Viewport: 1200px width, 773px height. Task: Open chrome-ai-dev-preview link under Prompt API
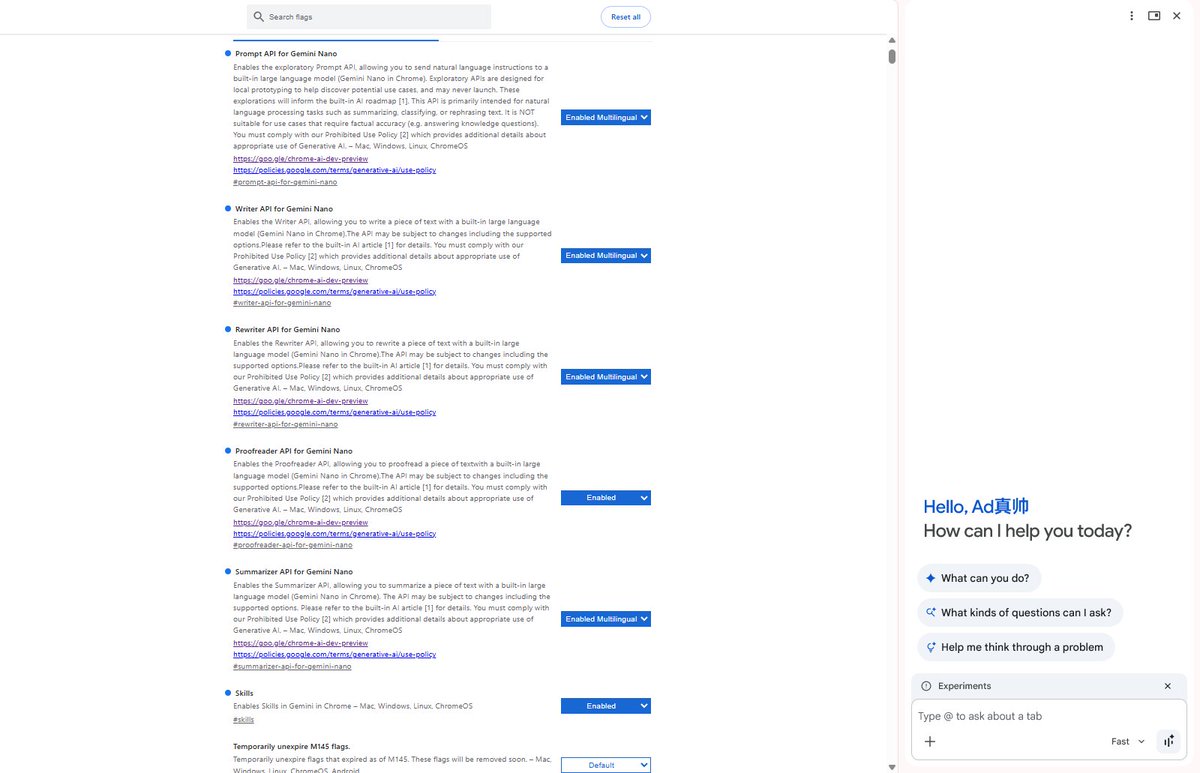coord(301,159)
